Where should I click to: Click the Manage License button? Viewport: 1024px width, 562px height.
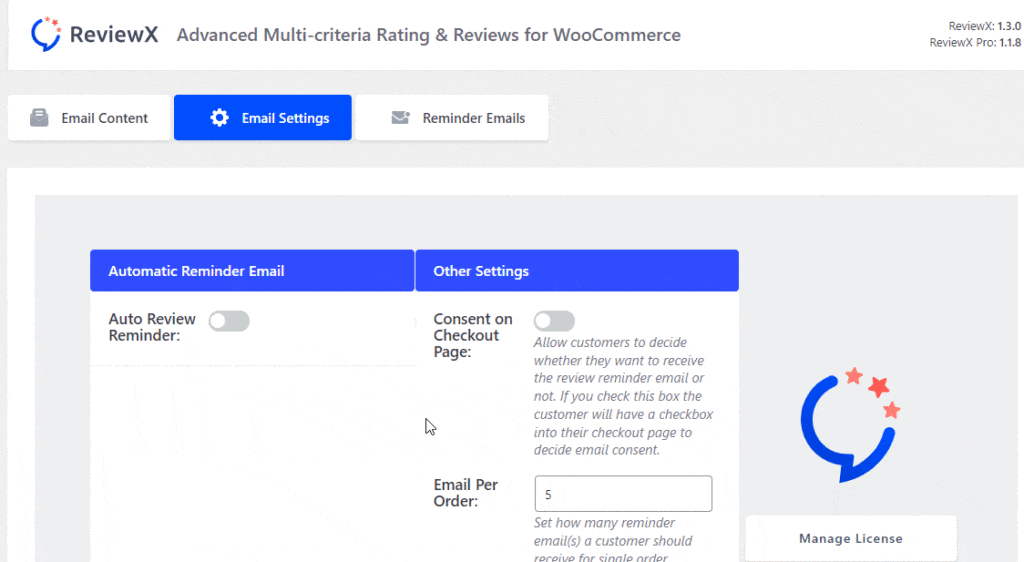pyautogui.click(x=851, y=539)
